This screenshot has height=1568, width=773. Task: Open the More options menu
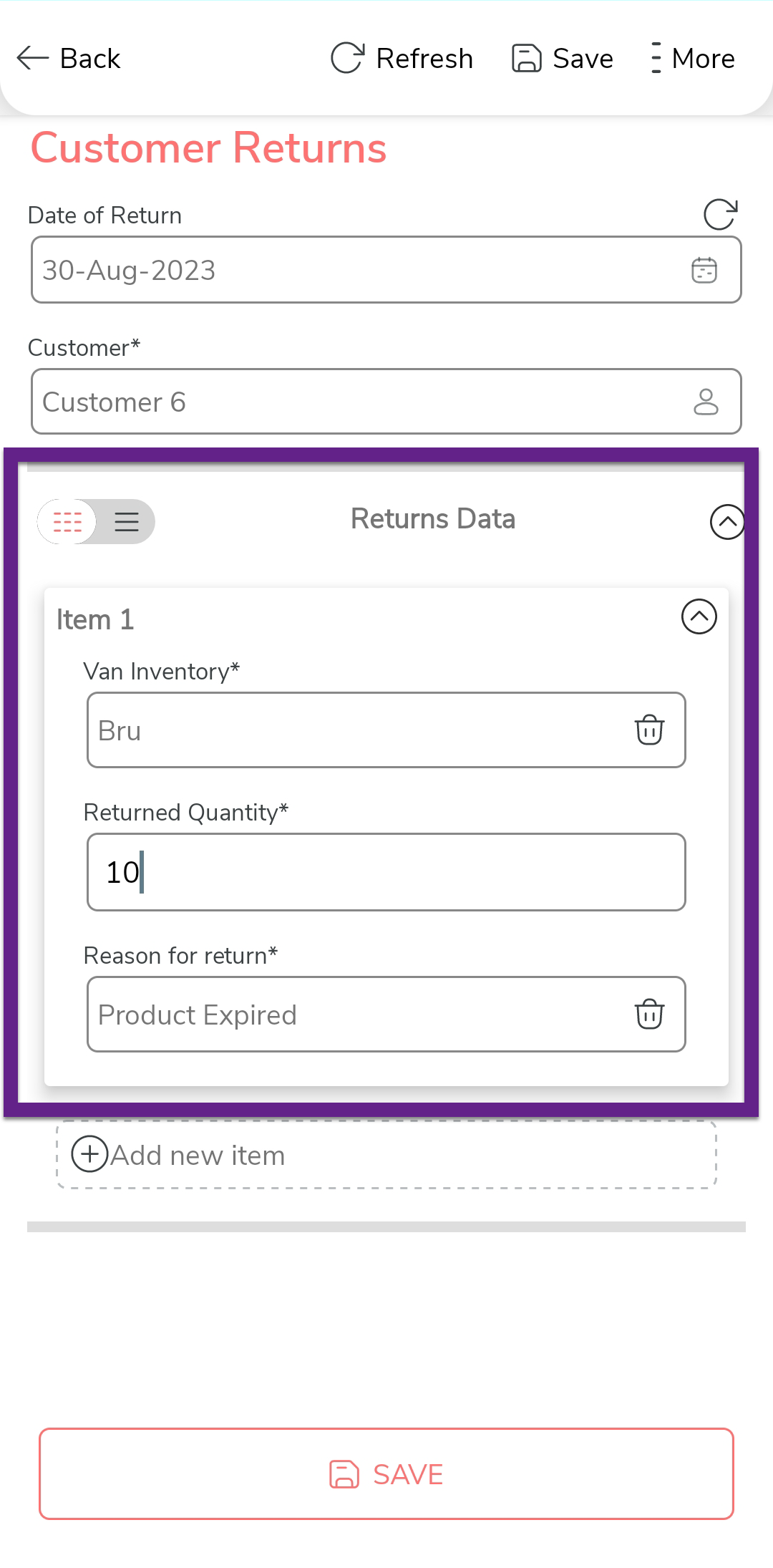coord(656,58)
